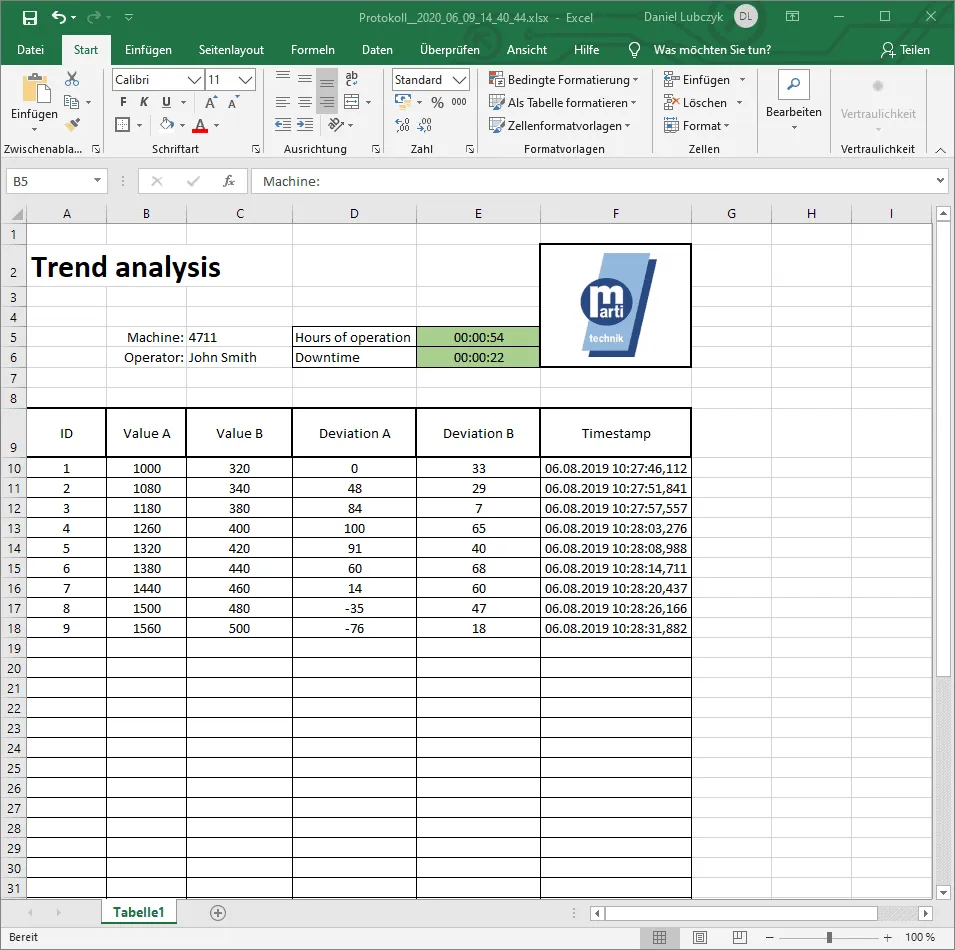The width and height of the screenshot is (955, 950).
Task: Apply percent style format
Action: 437,102
